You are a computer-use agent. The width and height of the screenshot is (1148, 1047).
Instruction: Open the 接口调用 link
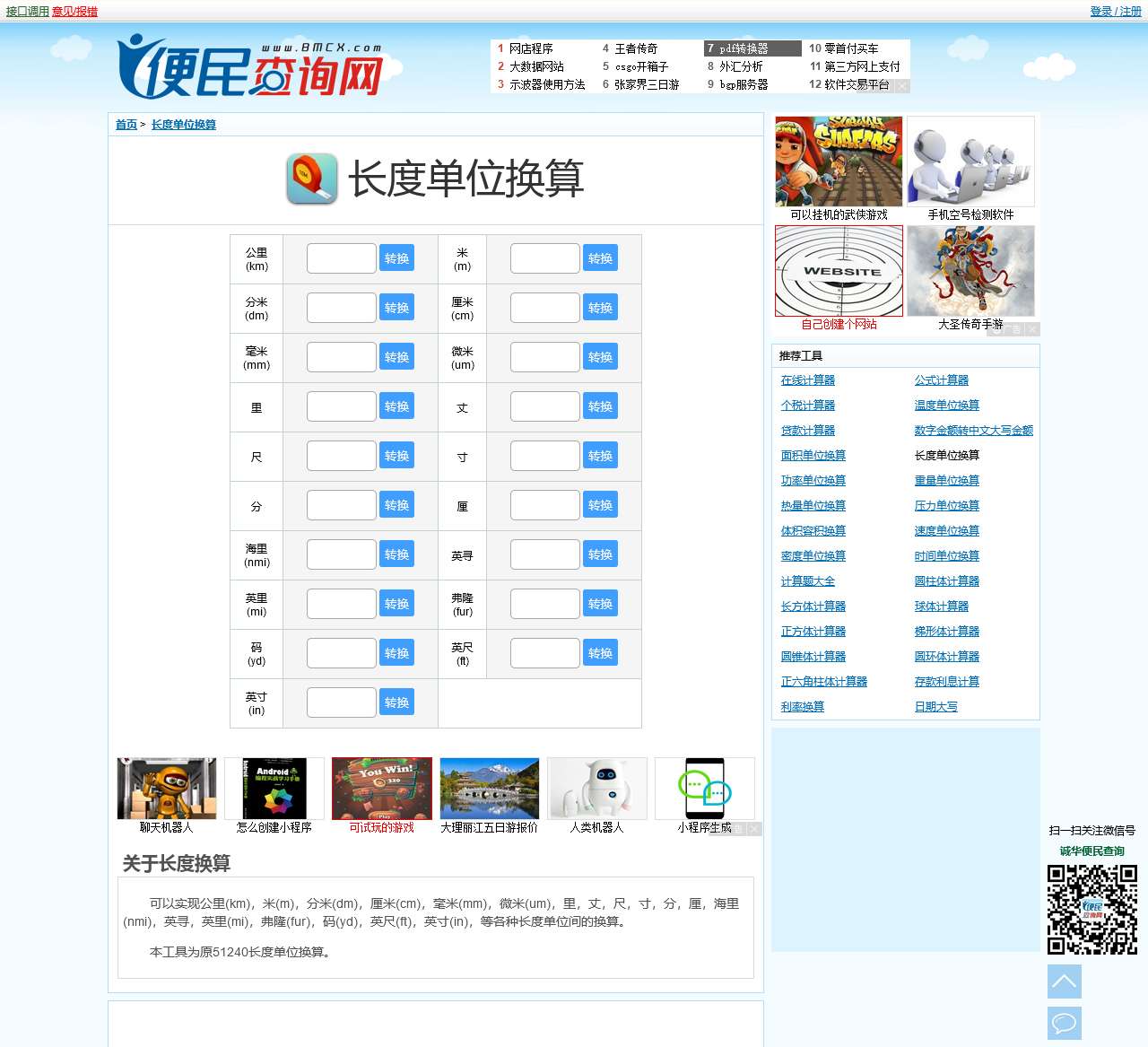[x=28, y=12]
